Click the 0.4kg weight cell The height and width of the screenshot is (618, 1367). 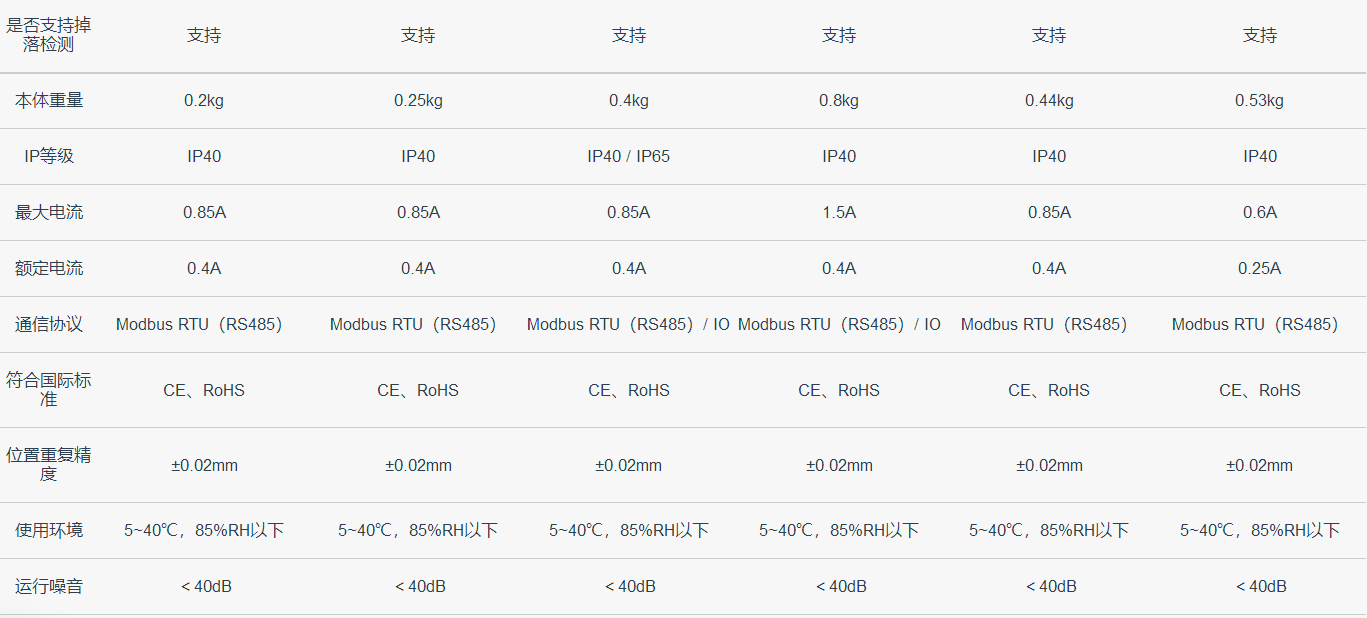click(x=629, y=100)
